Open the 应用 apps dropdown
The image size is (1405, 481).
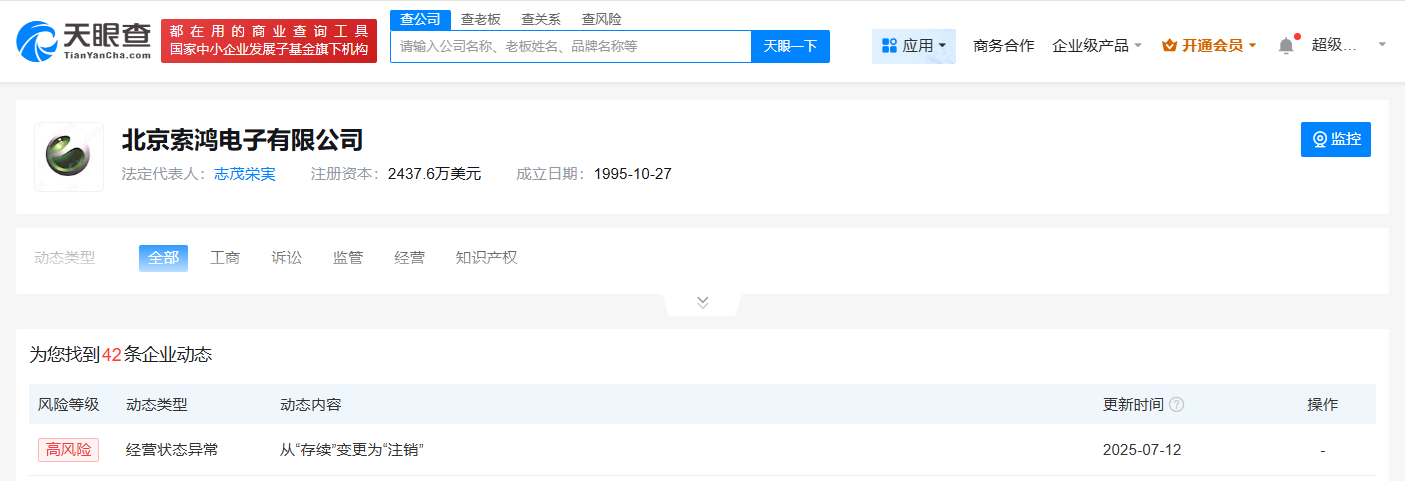pos(914,46)
